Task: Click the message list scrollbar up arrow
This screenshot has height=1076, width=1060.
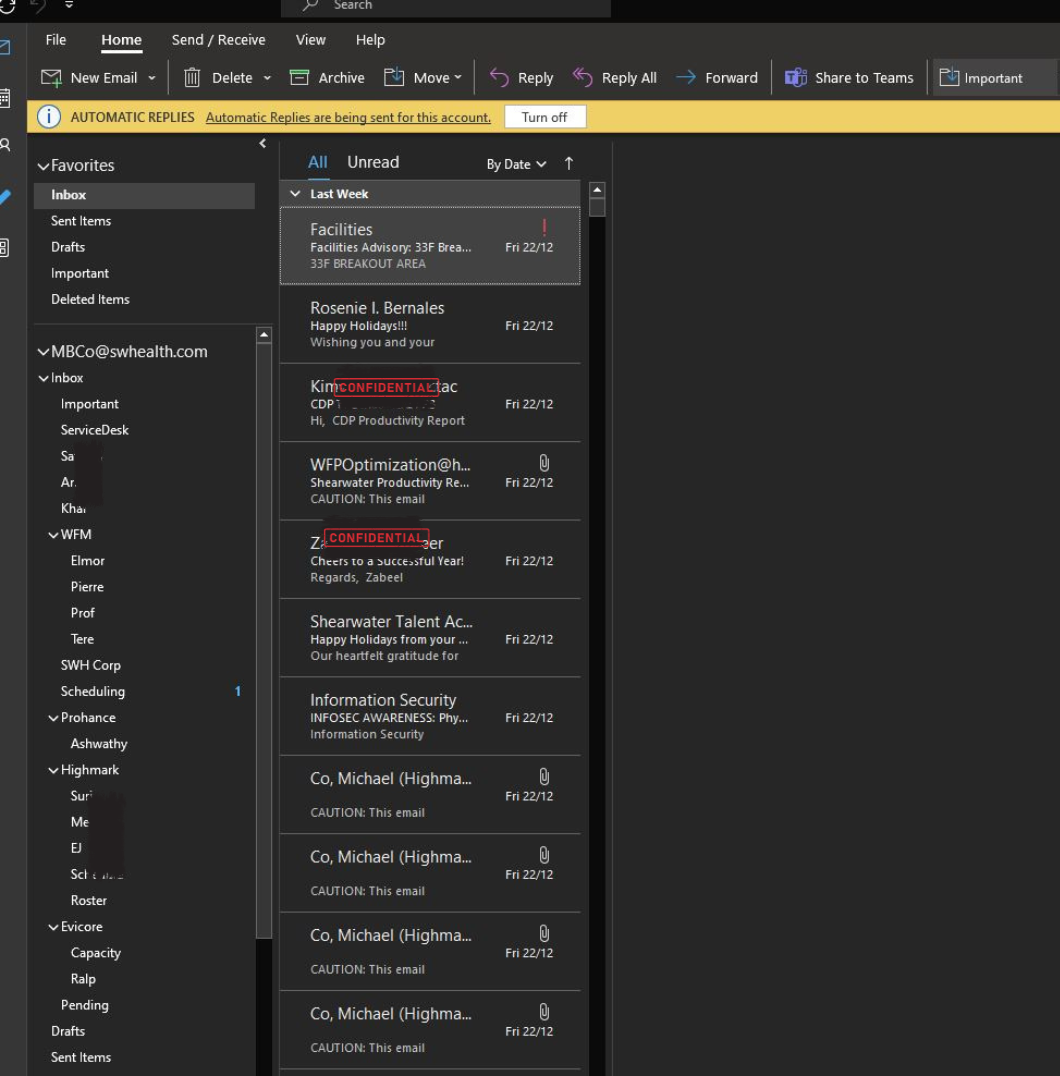Action: 597,190
